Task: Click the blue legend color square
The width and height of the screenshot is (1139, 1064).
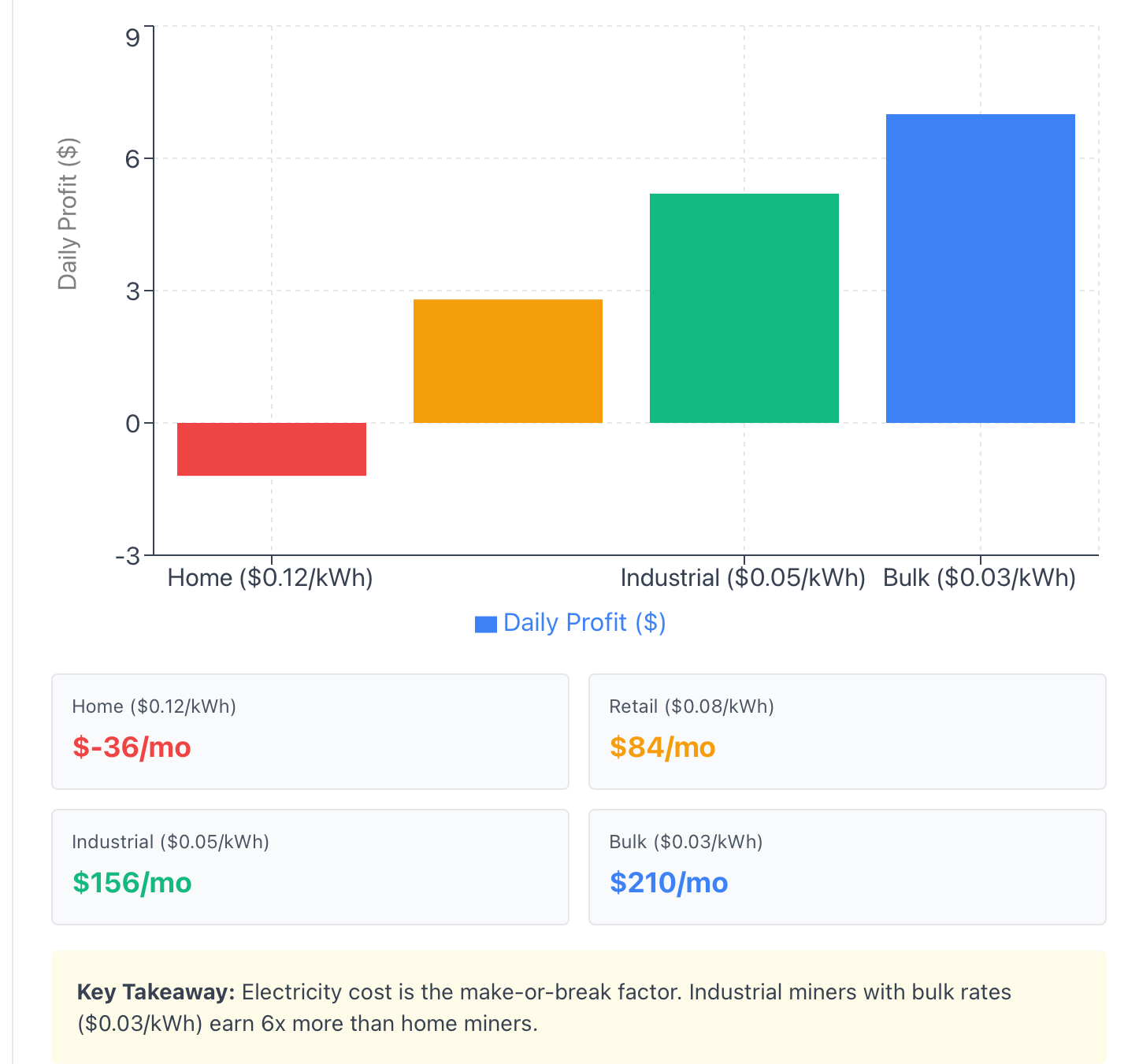Action: 485,624
